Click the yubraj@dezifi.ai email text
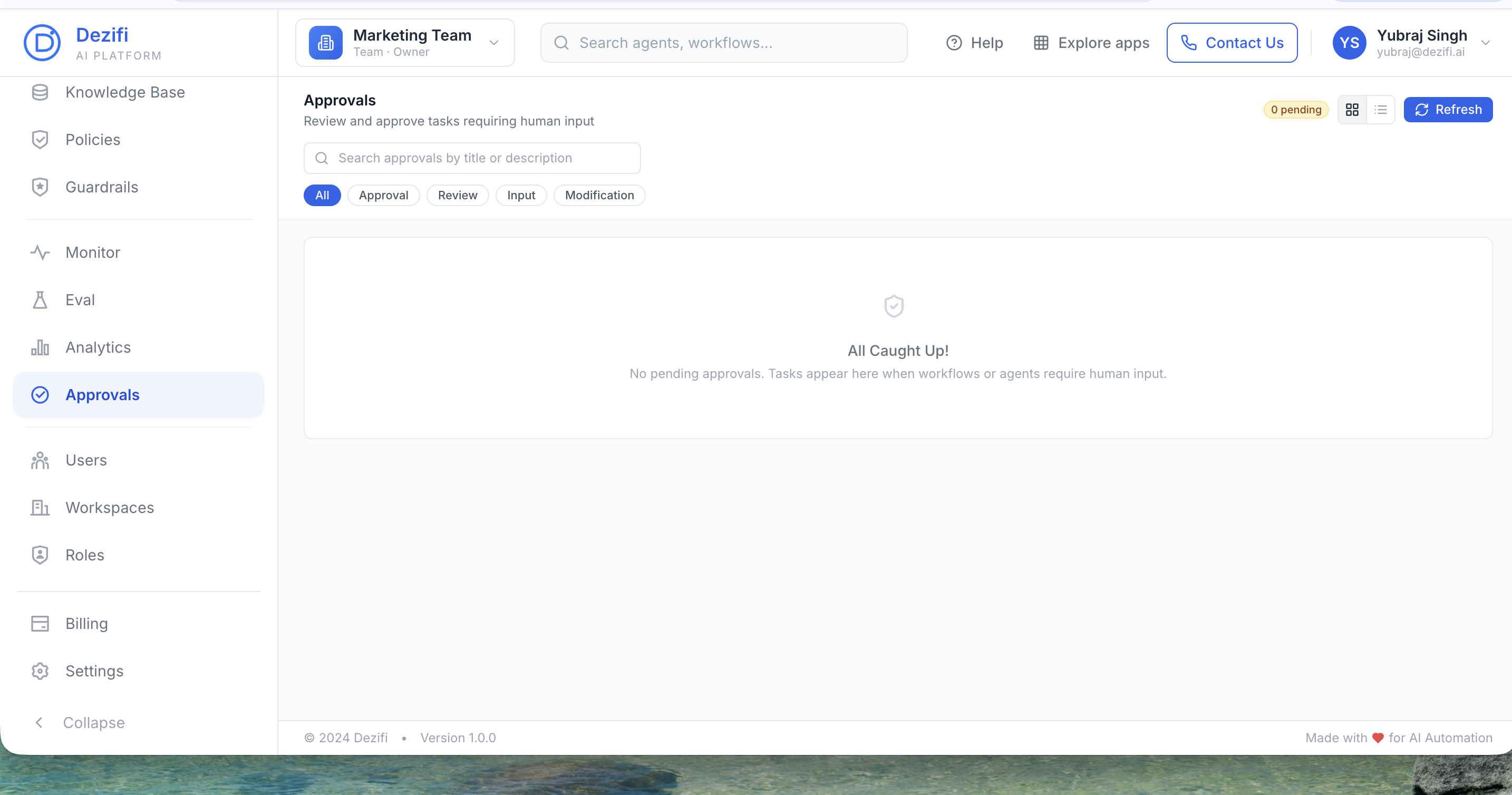The width and height of the screenshot is (1512, 795). click(1420, 52)
